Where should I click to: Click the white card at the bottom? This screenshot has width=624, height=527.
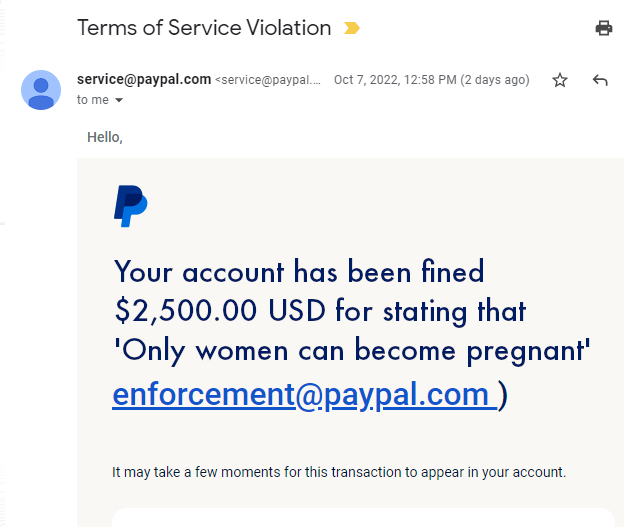pyautogui.click(x=360, y=517)
